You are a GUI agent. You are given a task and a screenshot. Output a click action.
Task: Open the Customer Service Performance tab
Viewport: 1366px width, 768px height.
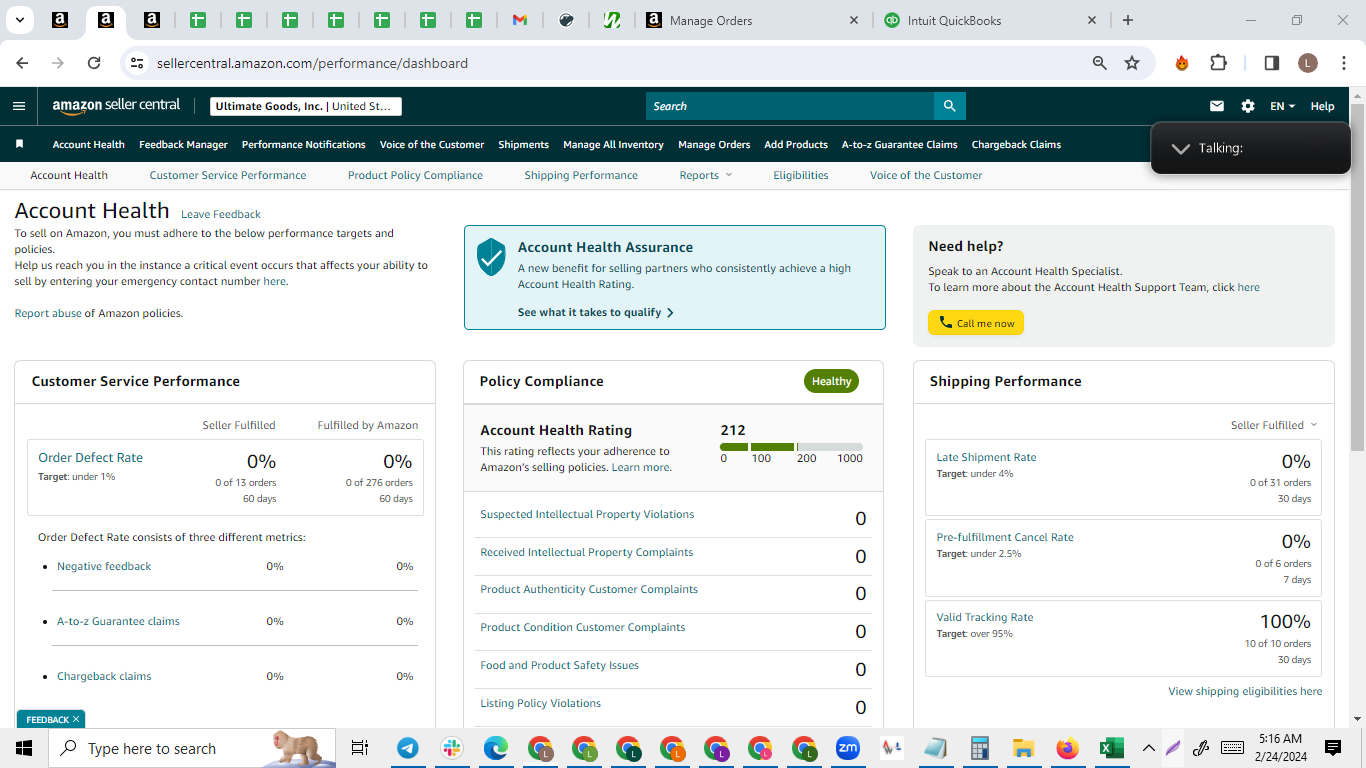228,175
